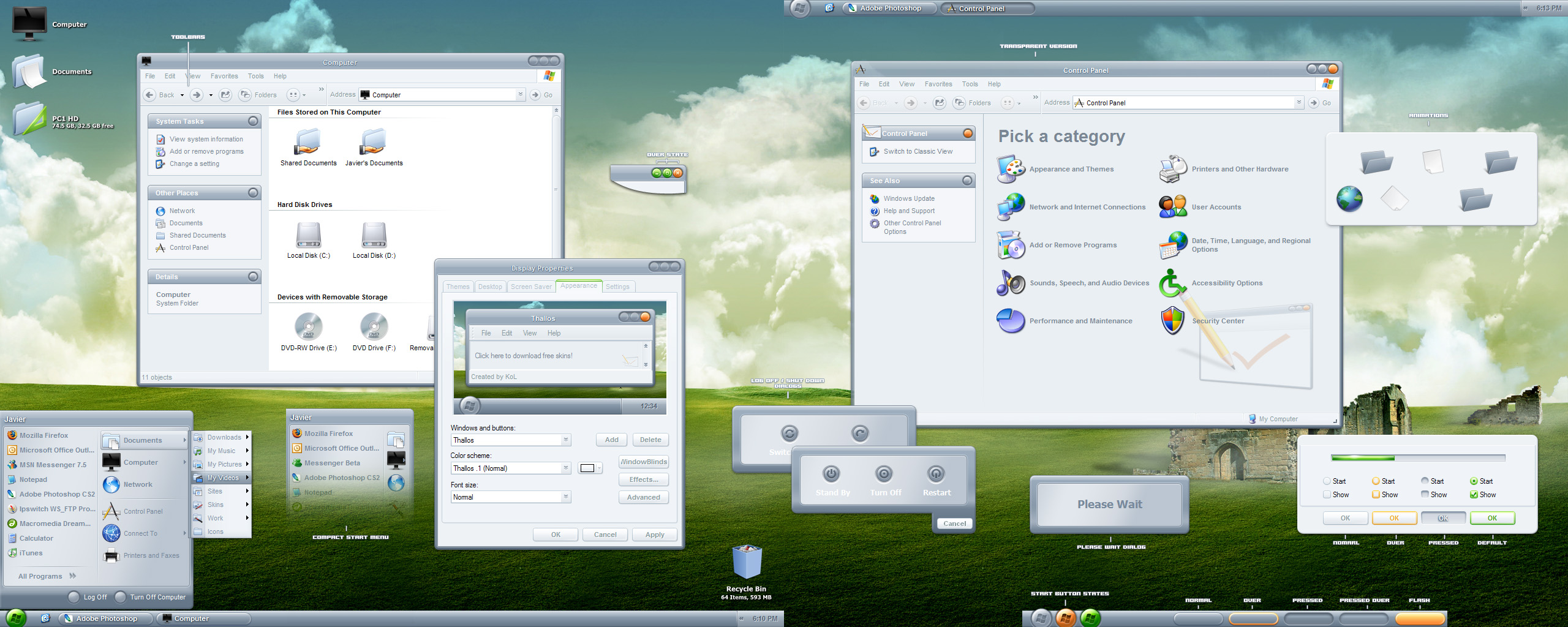
Task: Open Security Center shield icon
Action: (1173, 321)
